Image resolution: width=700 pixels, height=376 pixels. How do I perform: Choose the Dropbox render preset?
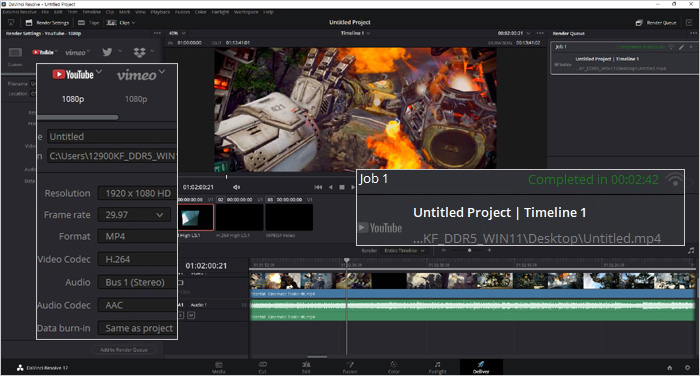[x=139, y=52]
